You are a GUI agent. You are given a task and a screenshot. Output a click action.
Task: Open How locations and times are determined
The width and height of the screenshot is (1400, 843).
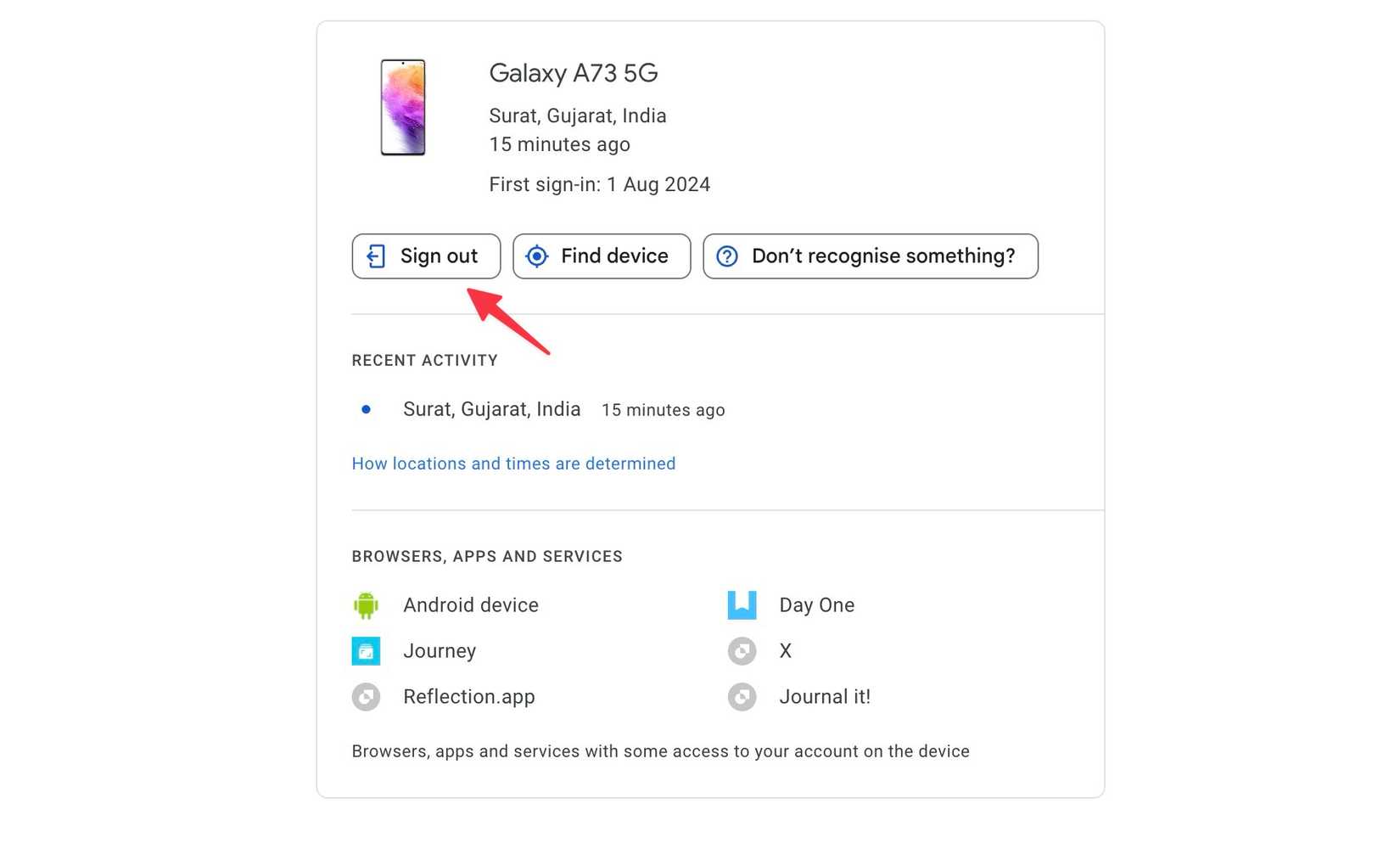tap(513, 464)
